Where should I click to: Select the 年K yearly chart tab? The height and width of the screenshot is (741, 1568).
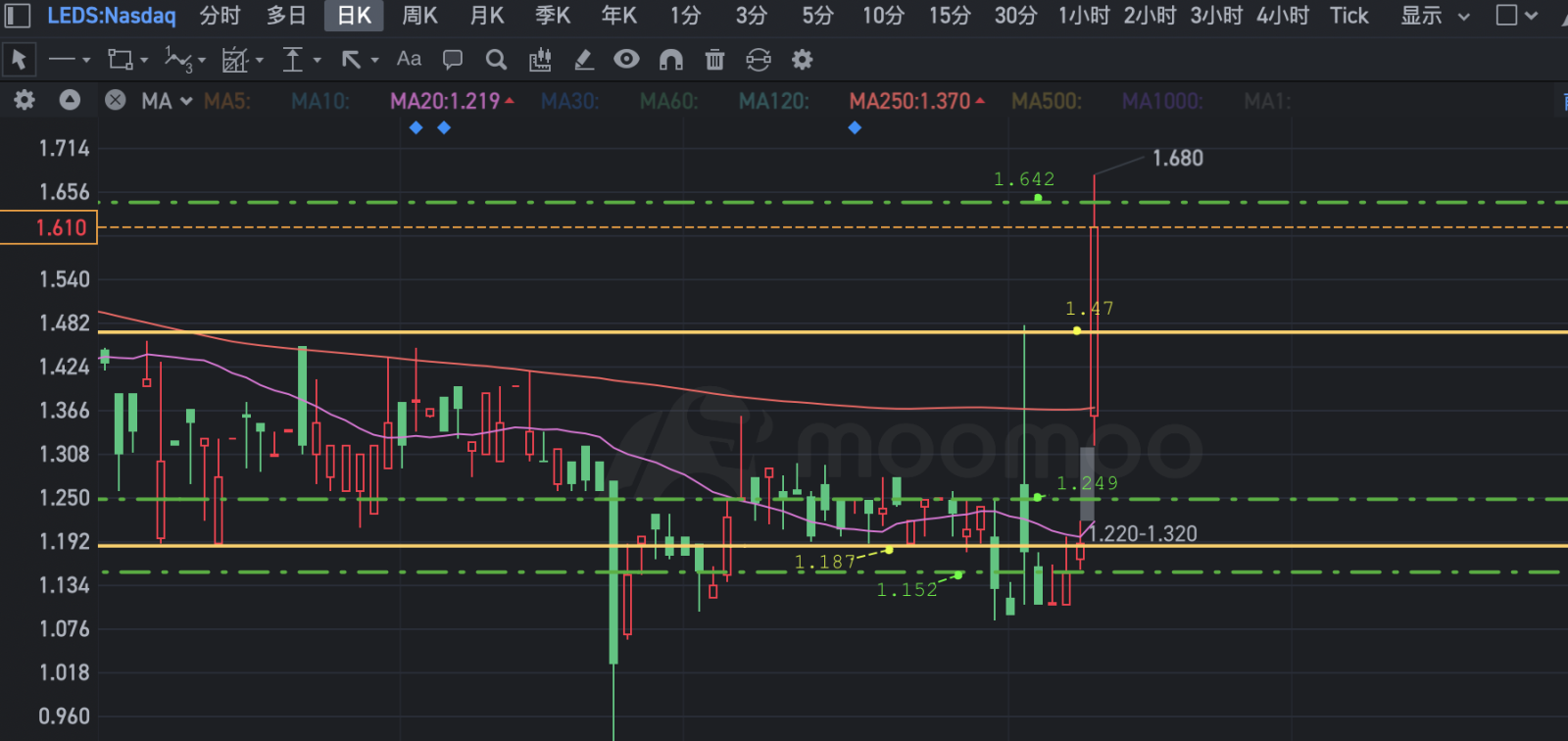[x=619, y=16]
